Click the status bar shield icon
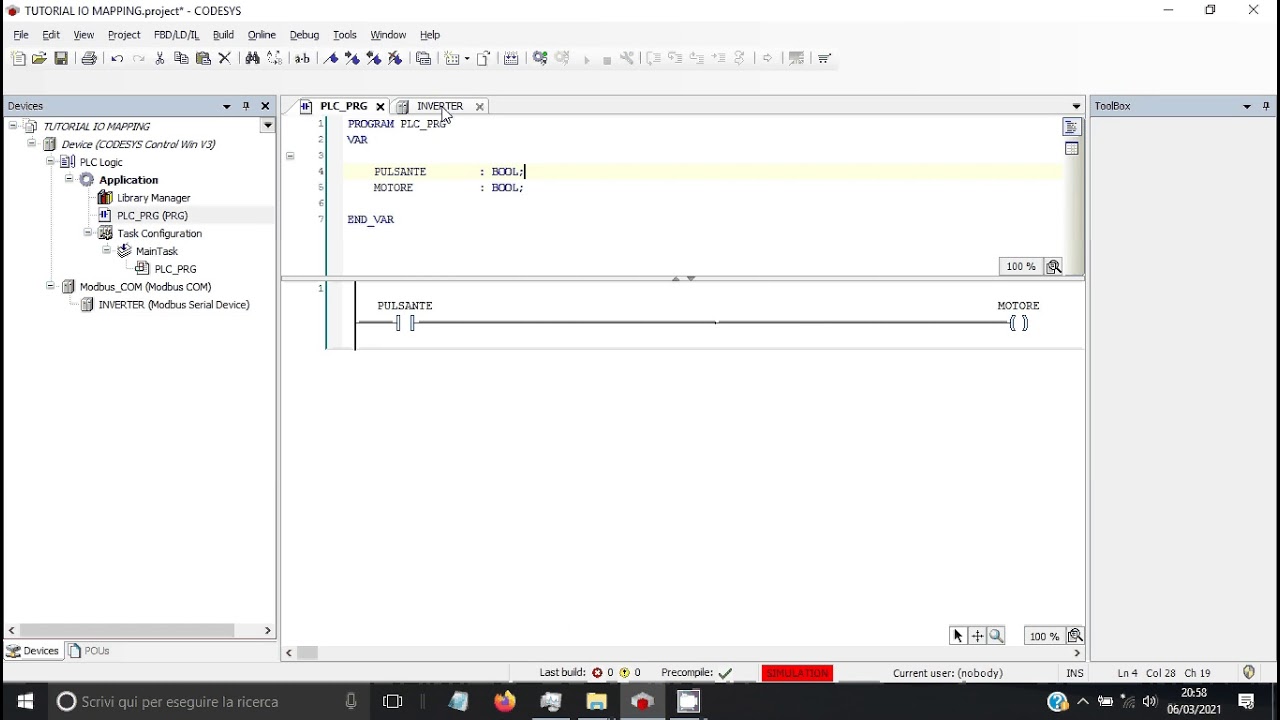 pos(1249,673)
